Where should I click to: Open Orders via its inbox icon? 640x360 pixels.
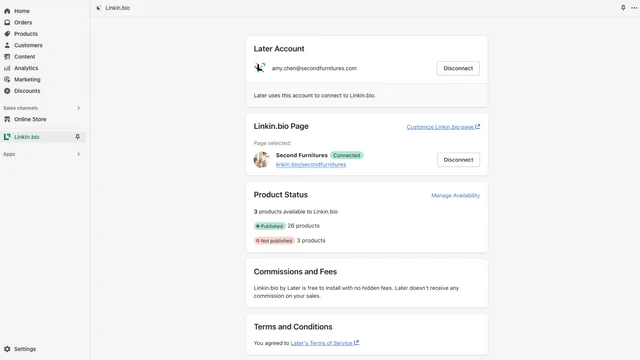point(7,22)
